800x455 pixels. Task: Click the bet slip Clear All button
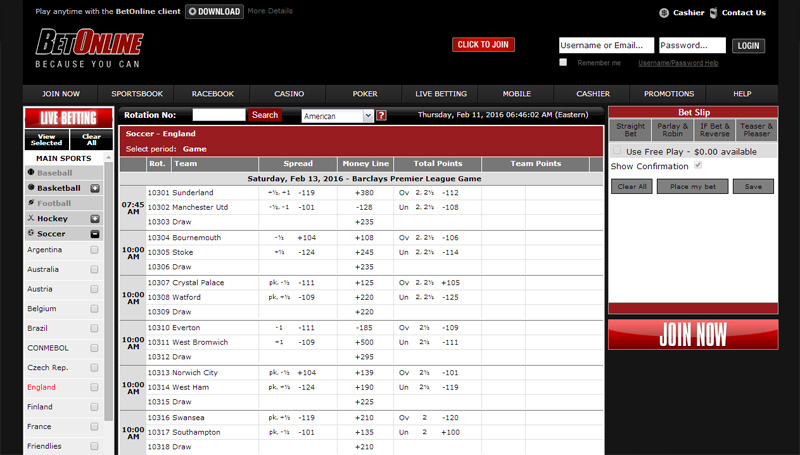(x=632, y=186)
